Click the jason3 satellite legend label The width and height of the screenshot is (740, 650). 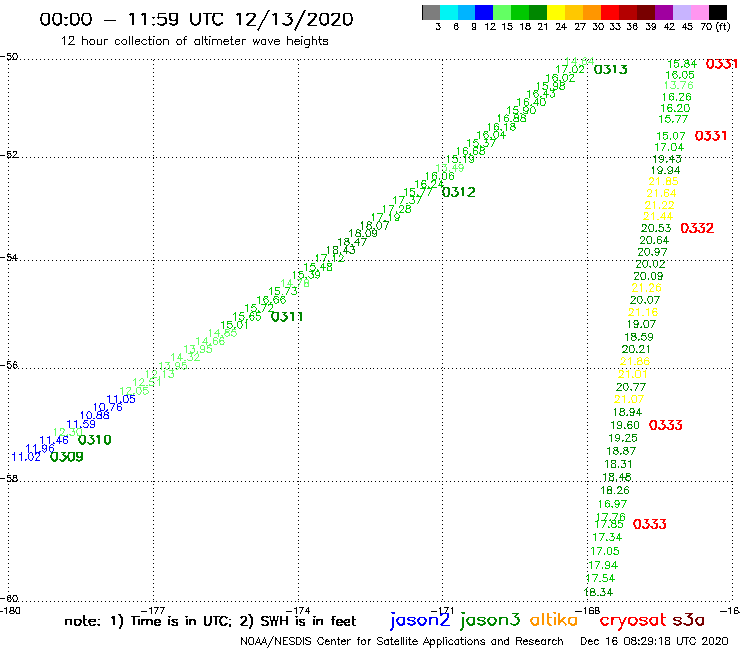(490, 620)
